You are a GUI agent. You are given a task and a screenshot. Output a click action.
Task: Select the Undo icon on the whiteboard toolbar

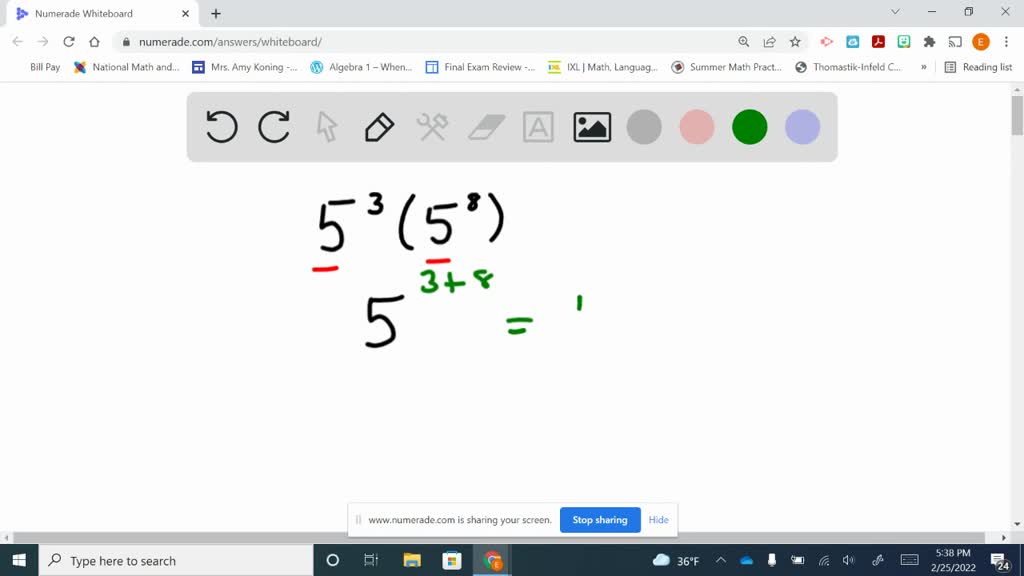click(221, 127)
